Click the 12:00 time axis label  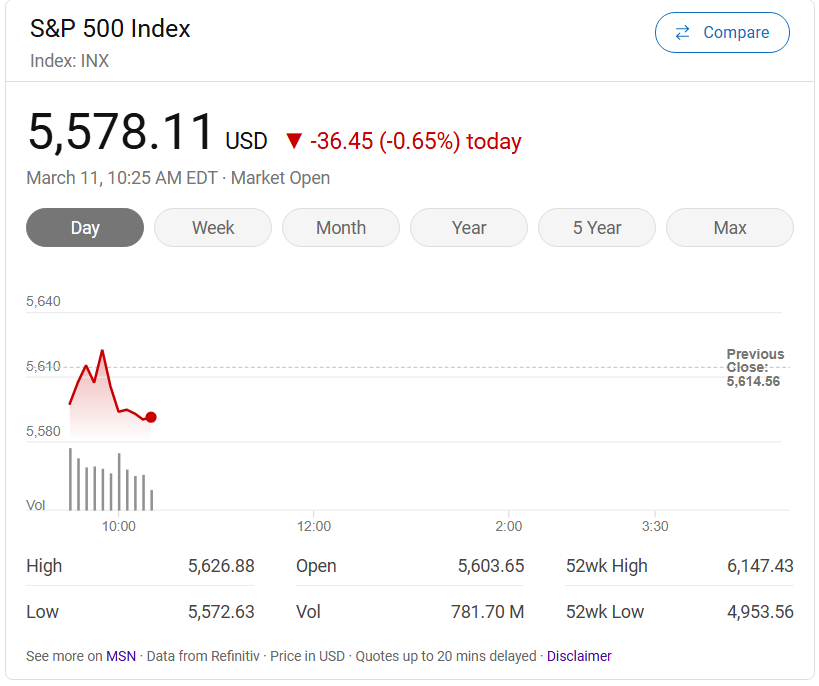(x=314, y=526)
